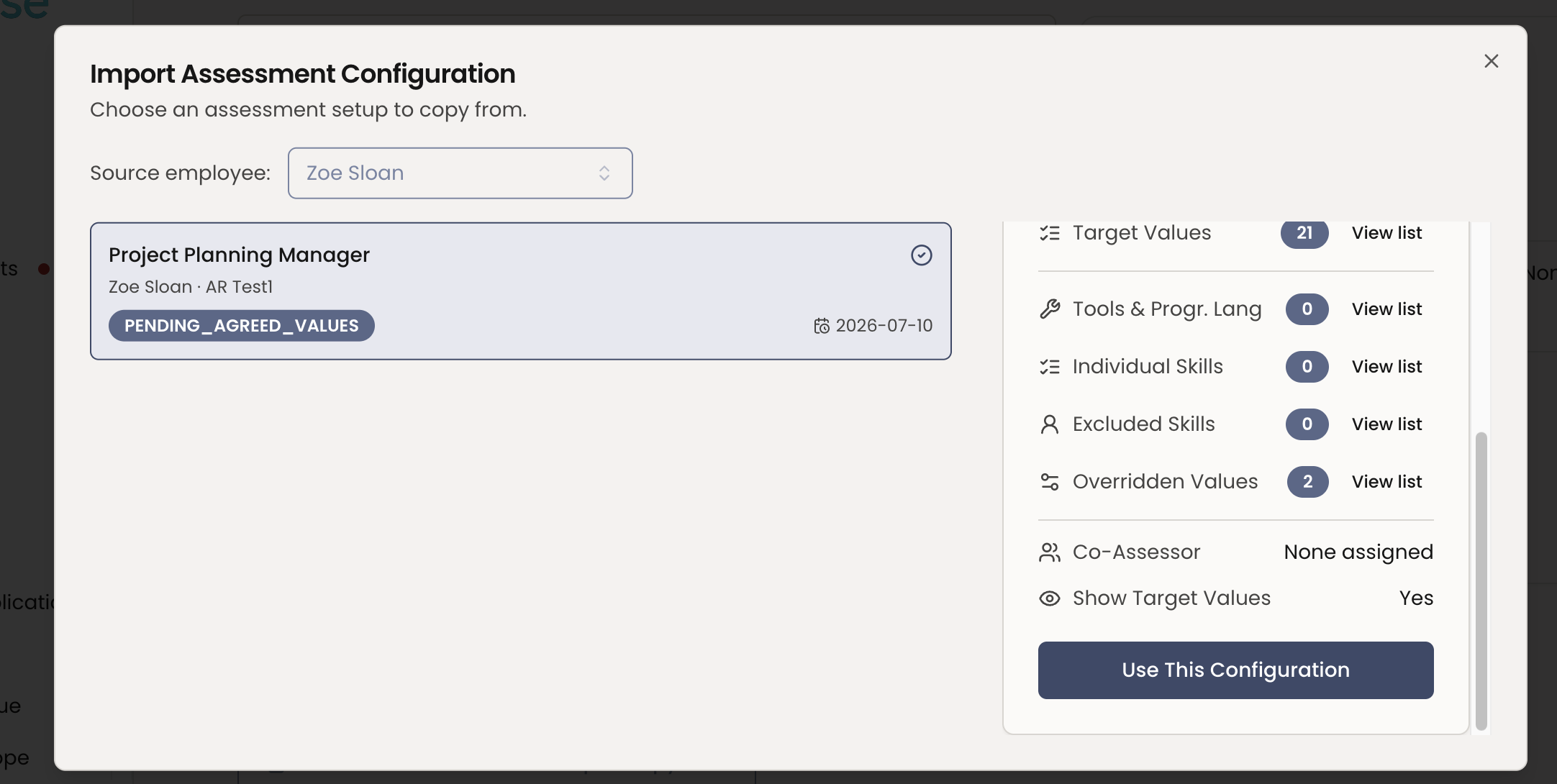Click the Overridden Values count badge 2
Screen dimensions: 1557x784
pos(1308,482)
